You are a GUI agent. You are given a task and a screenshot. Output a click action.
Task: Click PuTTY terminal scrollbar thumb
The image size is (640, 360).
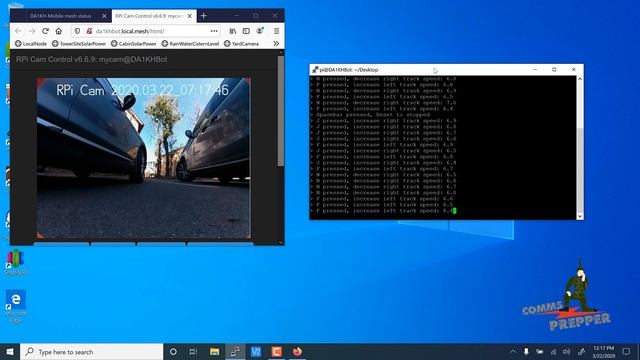tap(580, 169)
